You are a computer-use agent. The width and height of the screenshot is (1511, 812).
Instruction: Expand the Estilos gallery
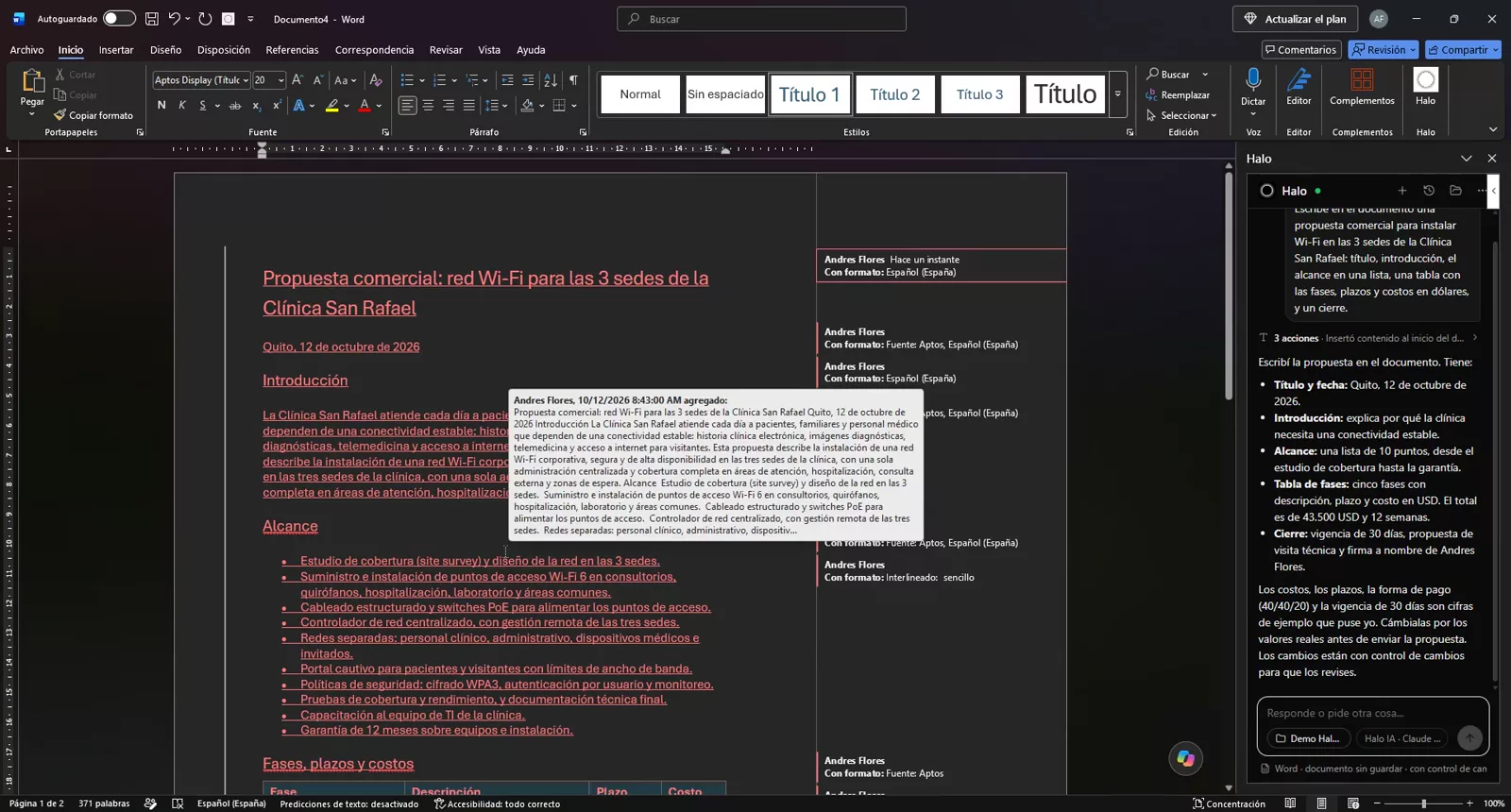(x=1118, y=94)
